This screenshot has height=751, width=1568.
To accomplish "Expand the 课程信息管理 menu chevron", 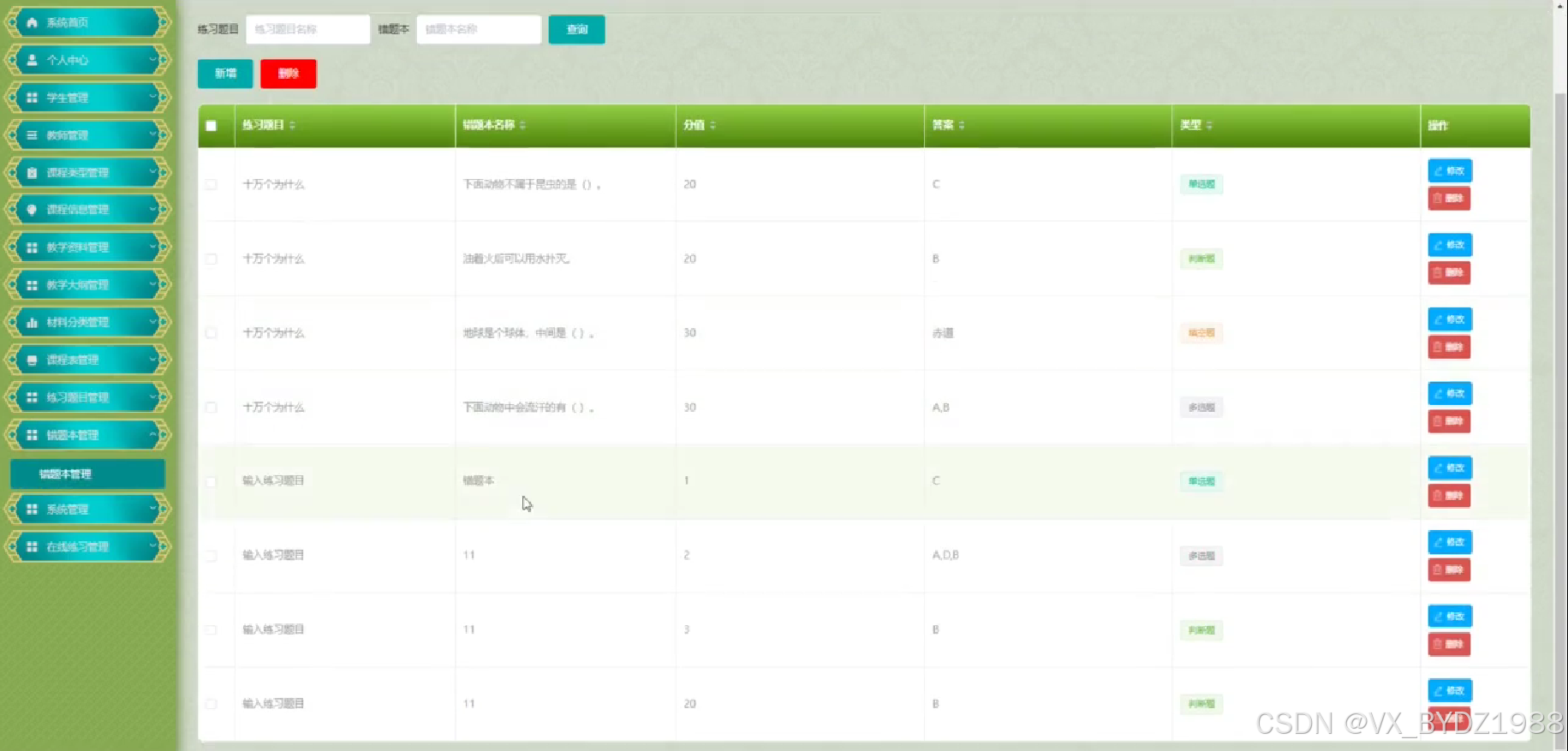I will point(153,210).
